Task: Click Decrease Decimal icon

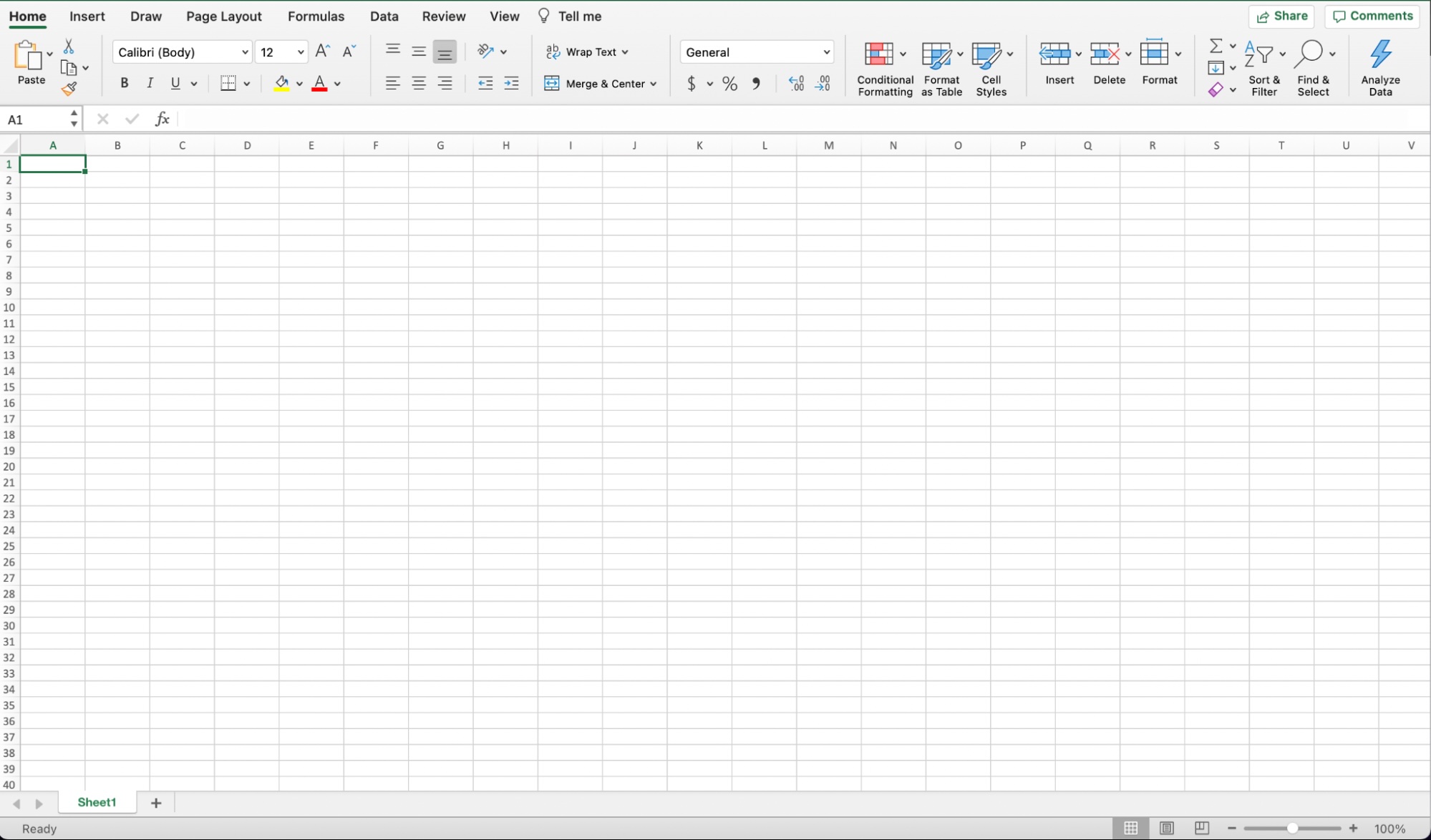Action: tap(823, 84)
